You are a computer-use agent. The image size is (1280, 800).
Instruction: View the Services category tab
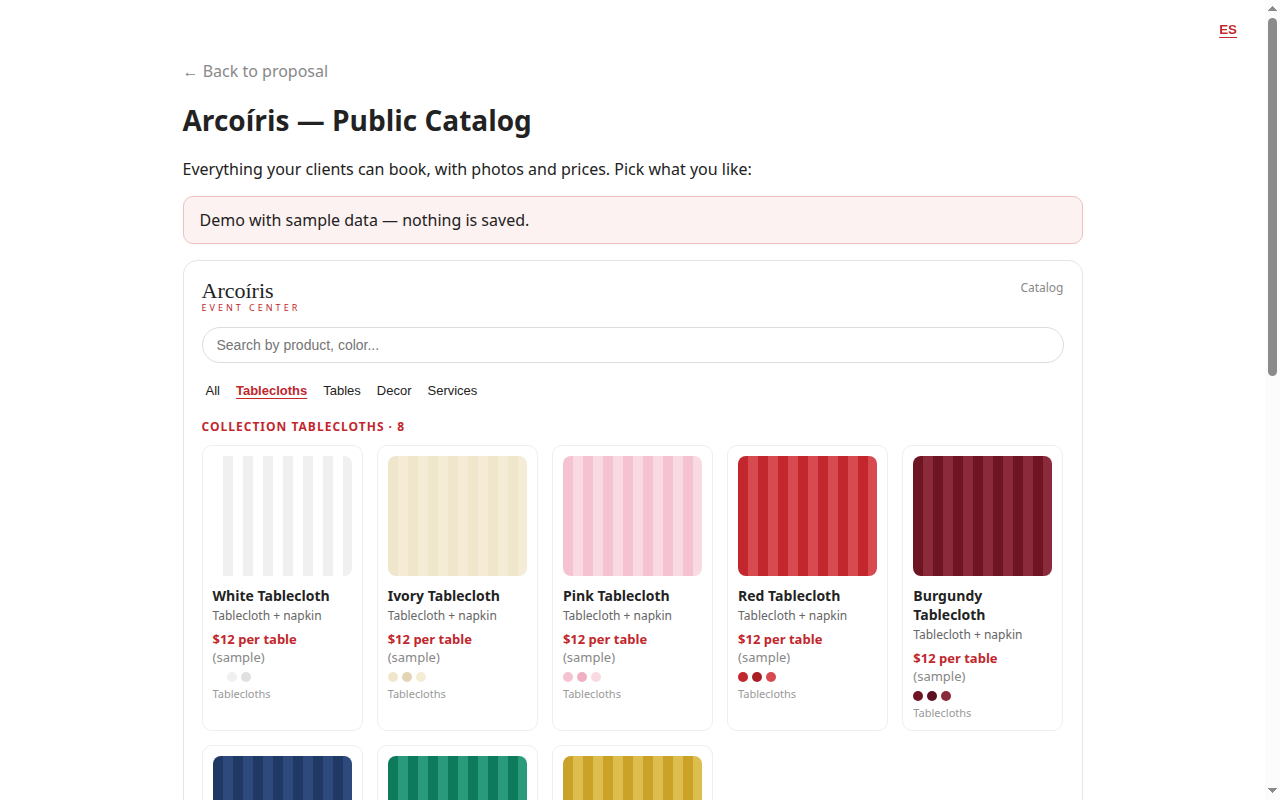point(452,391)
